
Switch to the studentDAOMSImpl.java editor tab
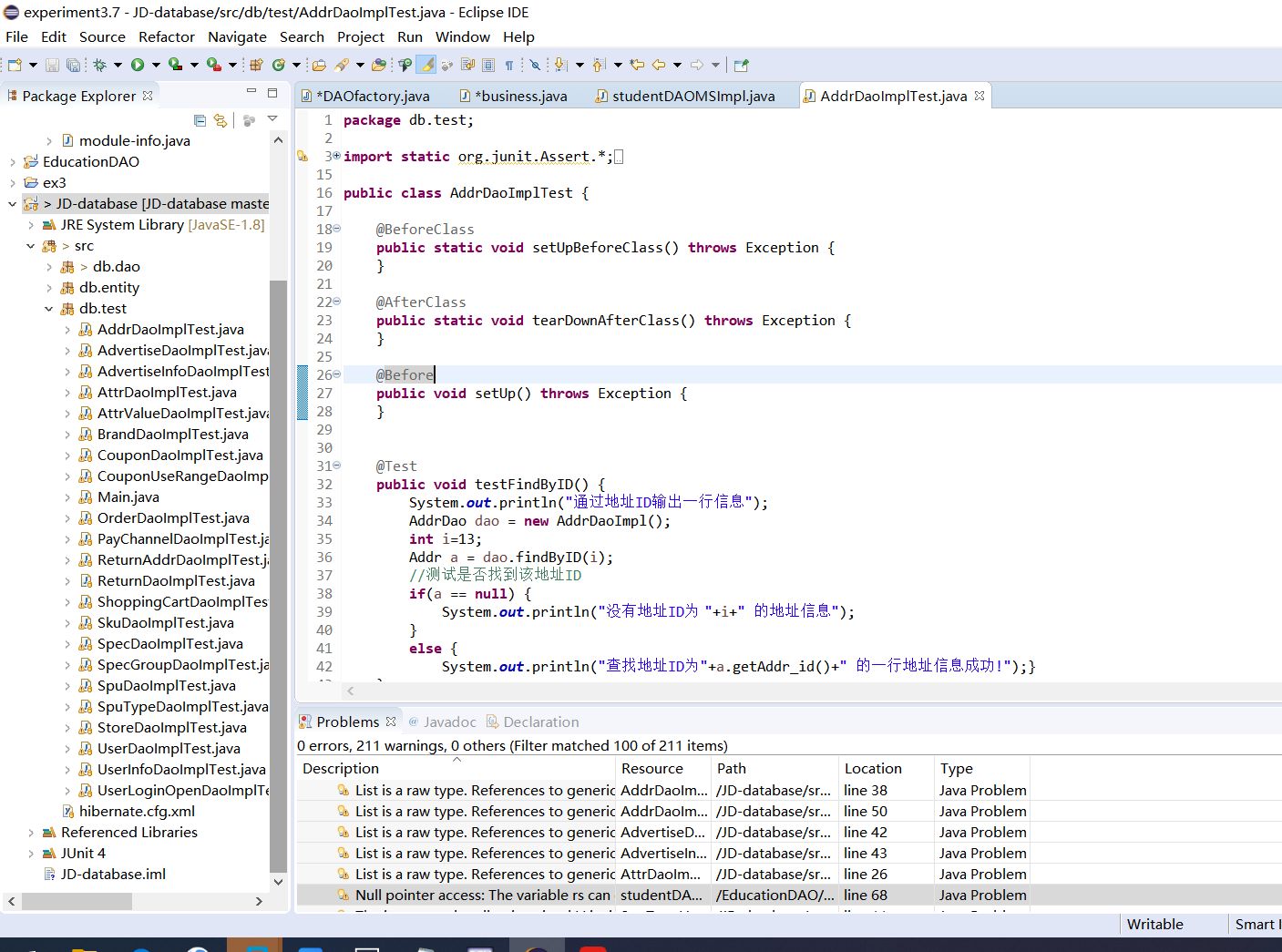[x=692, y=96]
